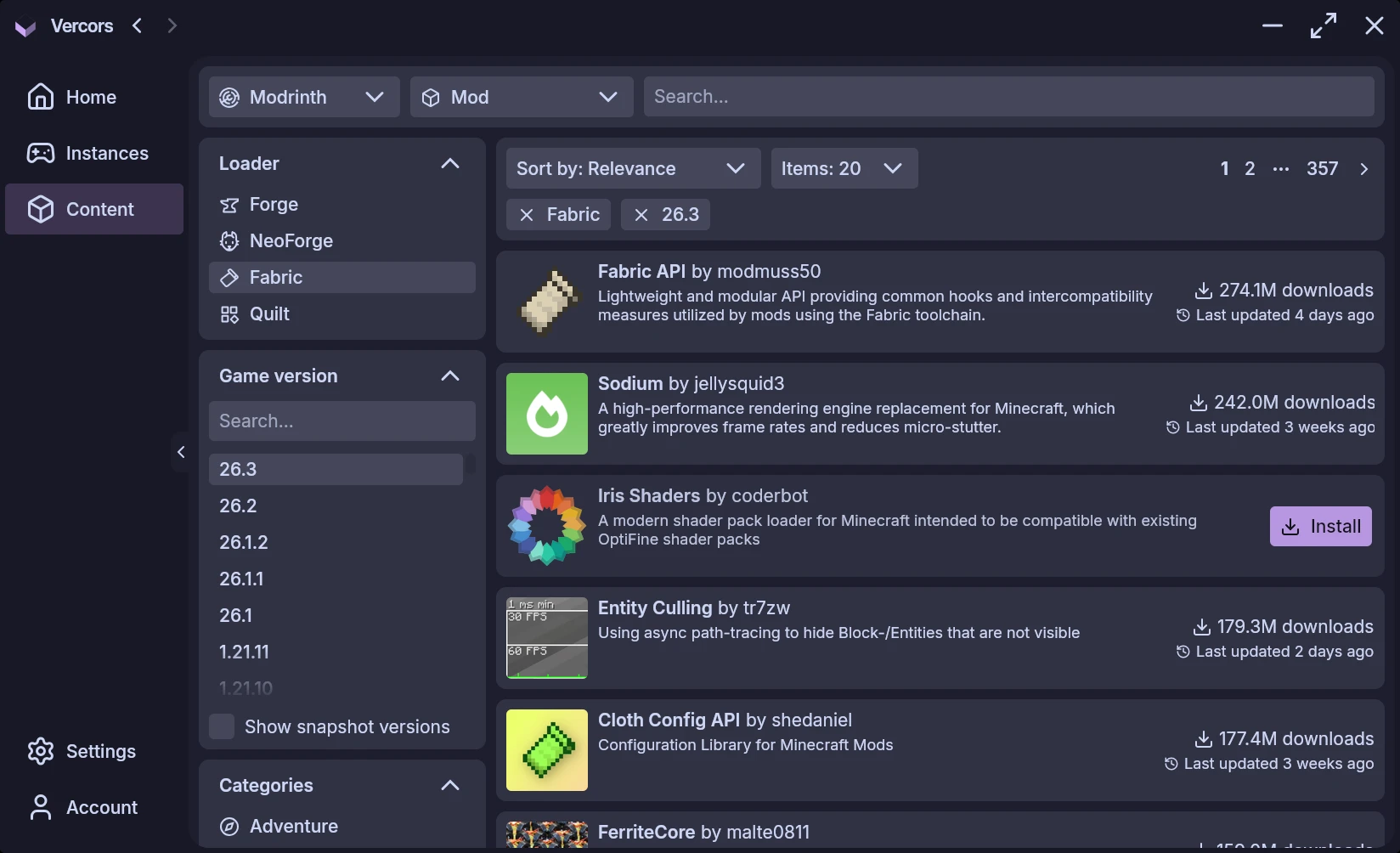The height and width of the screenshot is (853, 1400).
Task: Open the Entity Culling mod title
Action: 655,607
